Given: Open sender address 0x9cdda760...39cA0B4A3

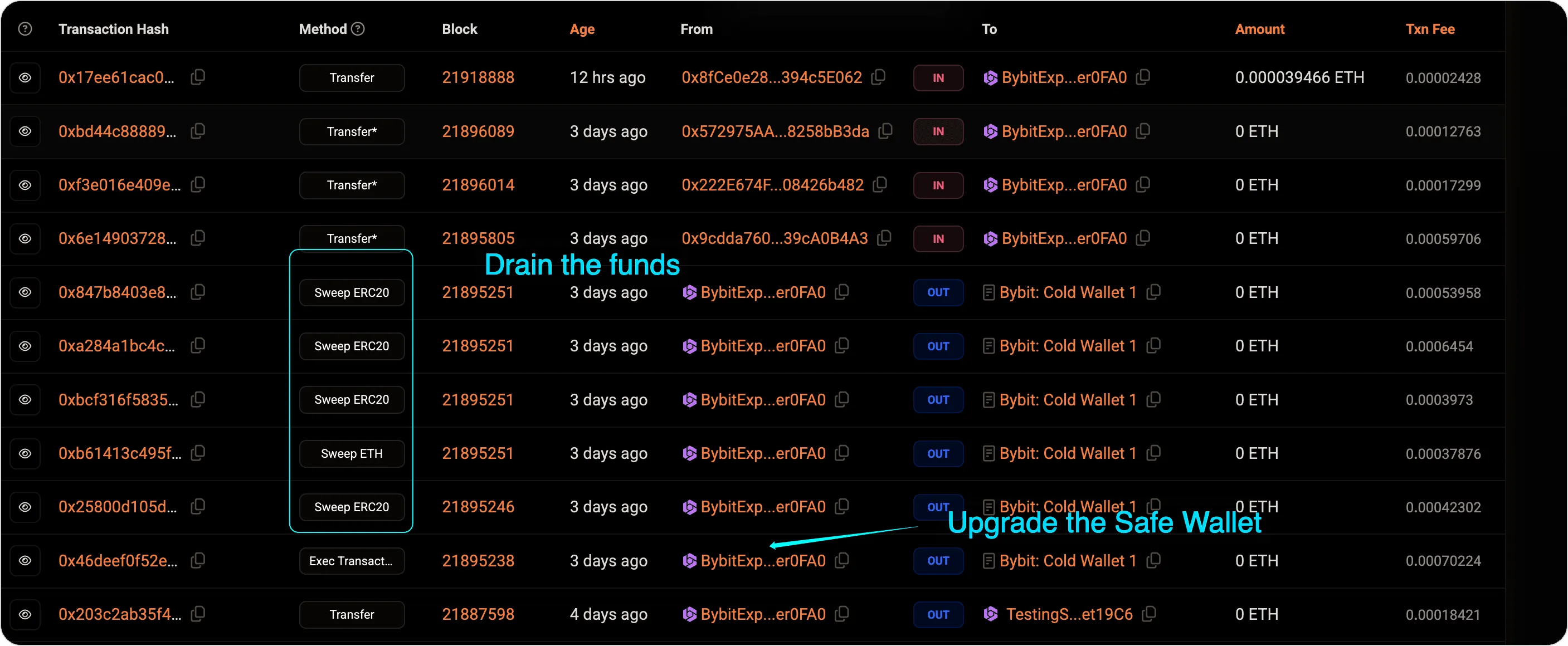Looking at the screenshot, I should (775, 238).
